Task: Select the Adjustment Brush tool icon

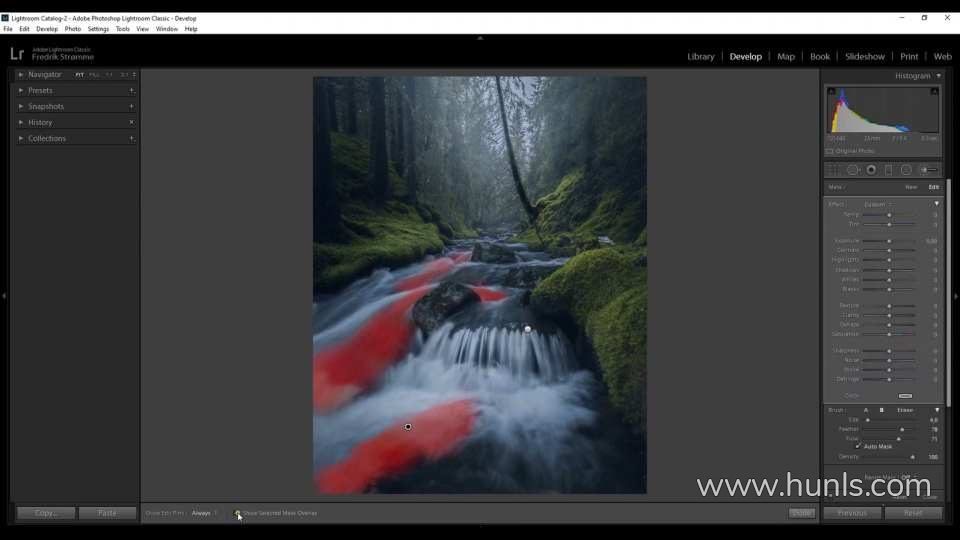Action: point(929,170)
